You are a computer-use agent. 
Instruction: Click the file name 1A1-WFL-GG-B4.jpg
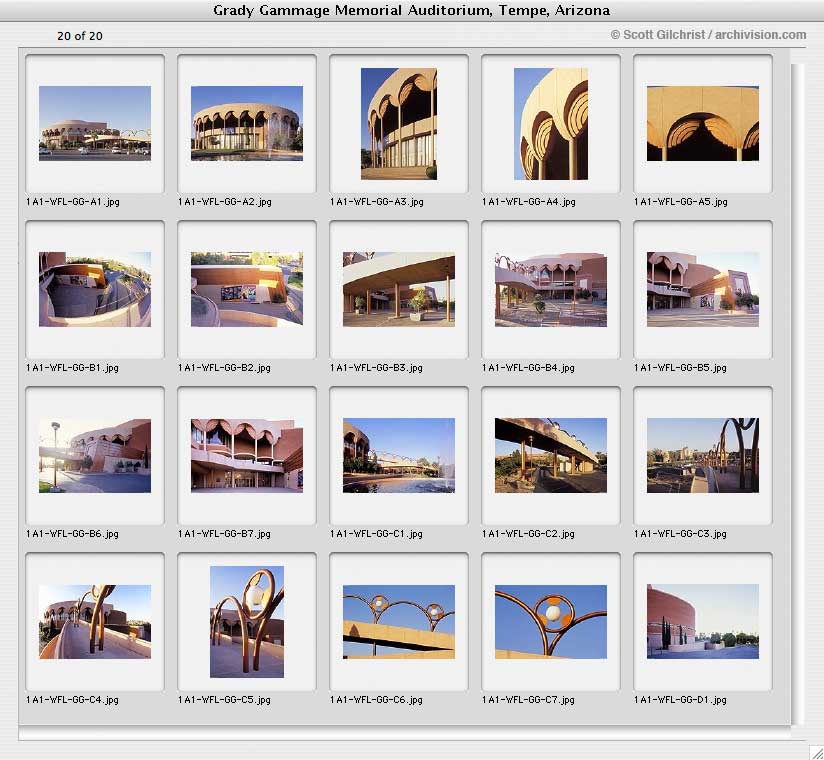(x=528, y=368)
